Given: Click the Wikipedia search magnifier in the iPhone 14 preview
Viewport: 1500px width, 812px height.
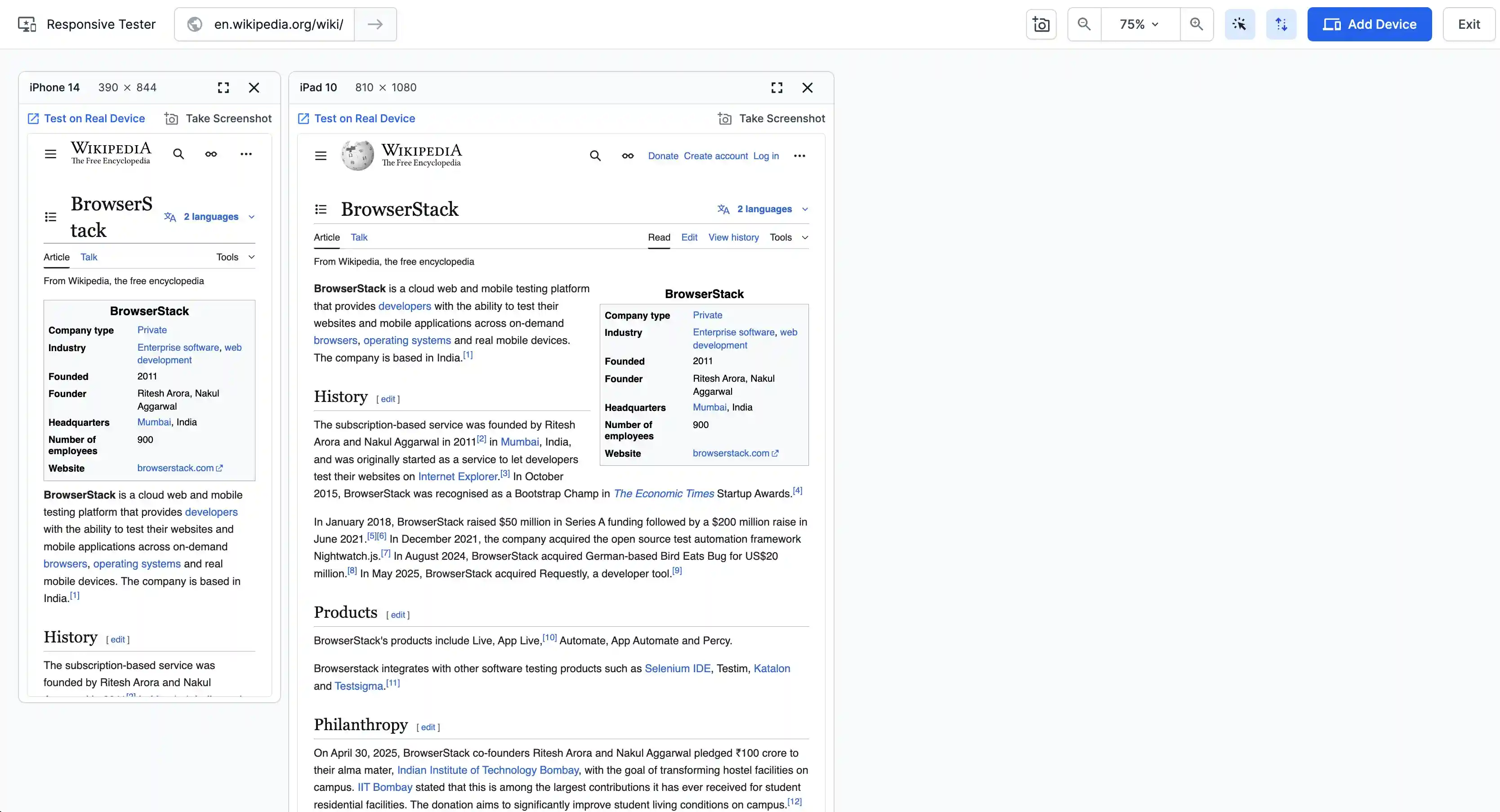Looking at the screenshot, I should 178,154.
